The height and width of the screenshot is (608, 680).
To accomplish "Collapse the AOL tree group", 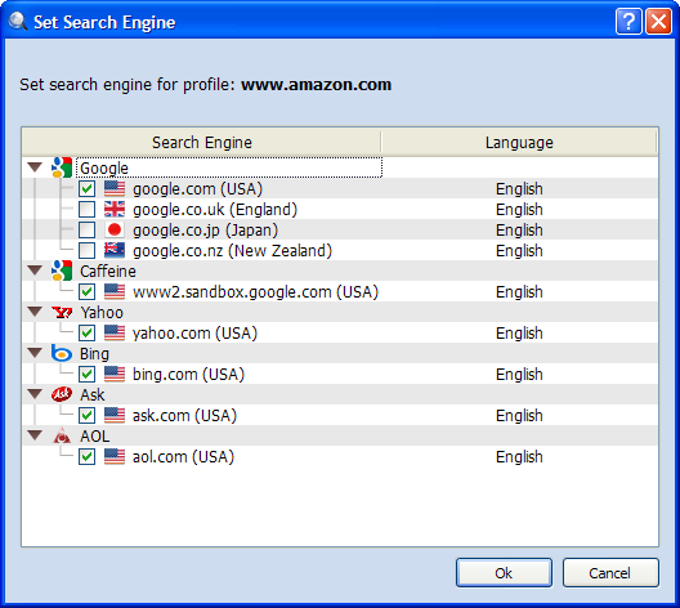I will [x=35, y=436].
